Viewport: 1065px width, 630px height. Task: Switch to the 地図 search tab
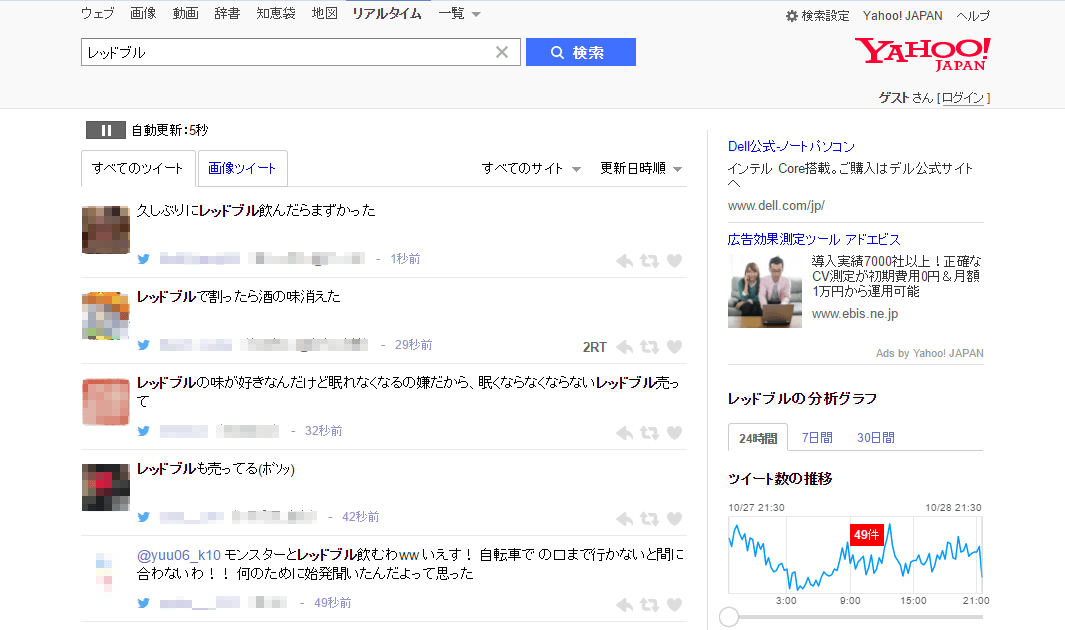325,14
